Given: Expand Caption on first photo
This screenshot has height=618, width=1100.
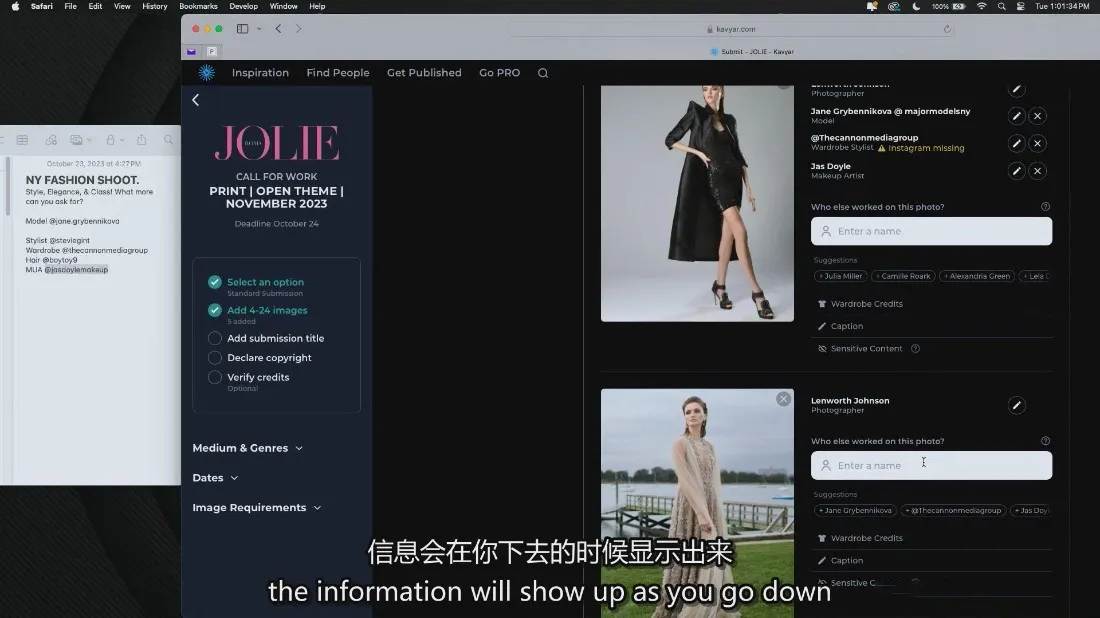Looking at the screenshot, I should [840, 326].
